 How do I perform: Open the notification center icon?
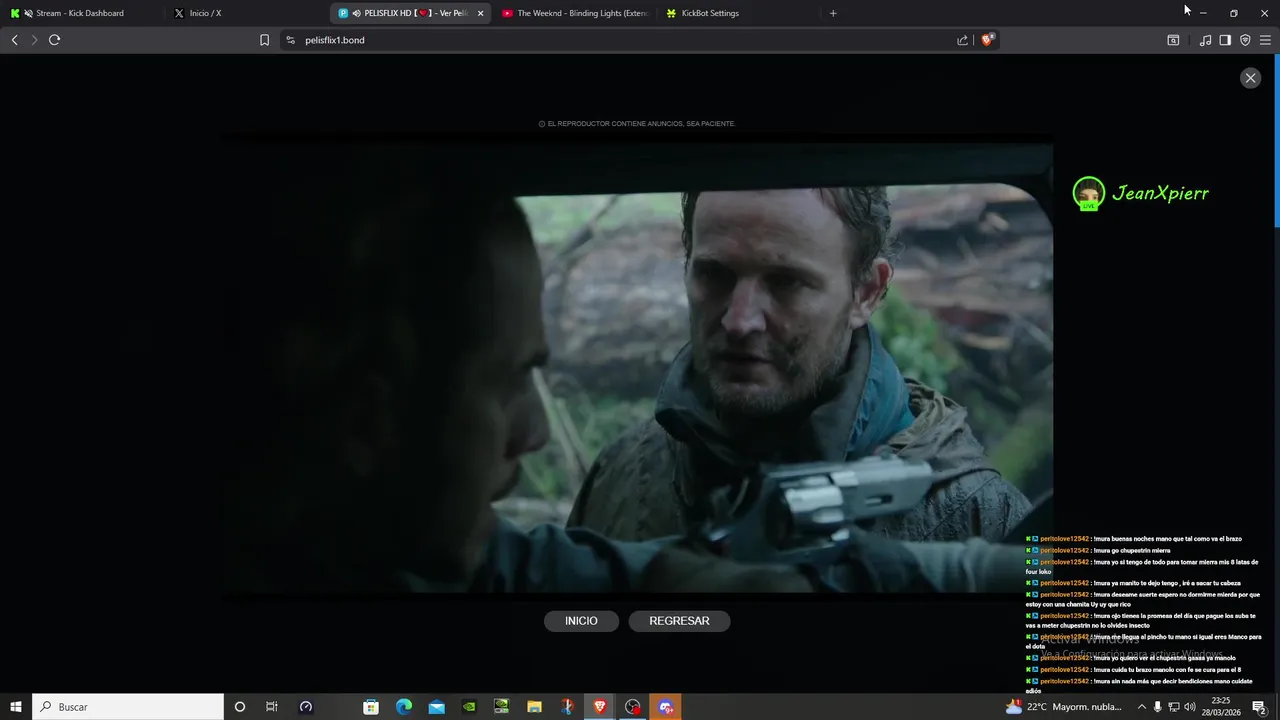point(1260,707)
